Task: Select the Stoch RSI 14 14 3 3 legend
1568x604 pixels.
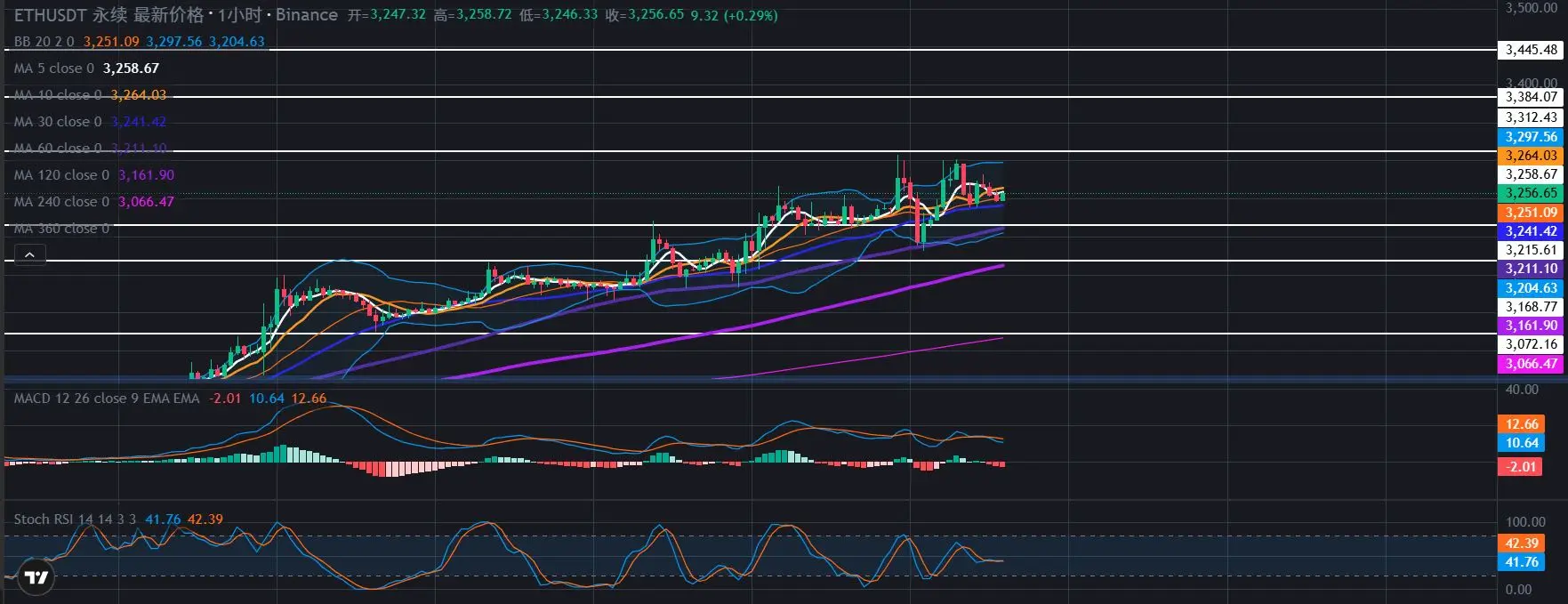Action: [x=76, y=519]
